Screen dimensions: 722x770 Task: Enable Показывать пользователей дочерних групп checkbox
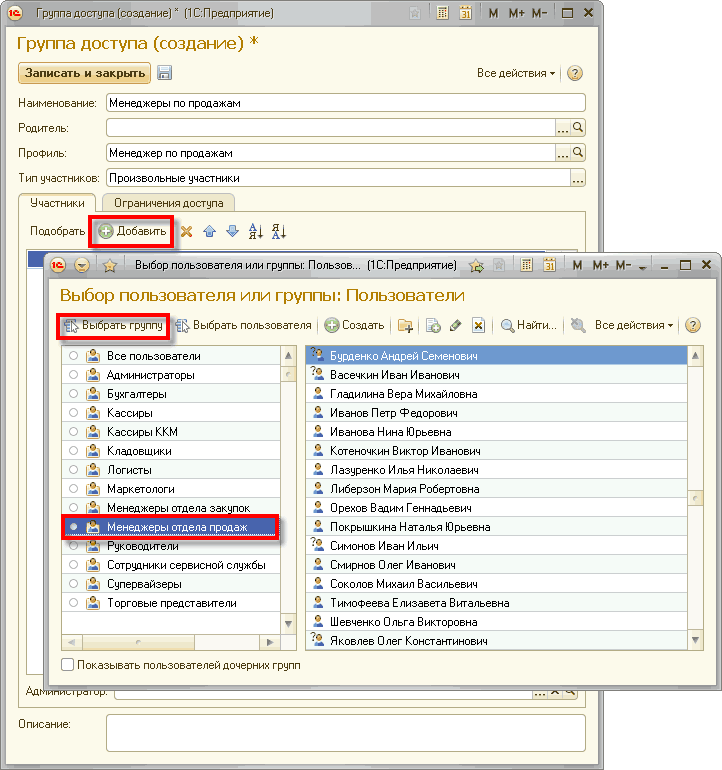click(x=68, y=664)
